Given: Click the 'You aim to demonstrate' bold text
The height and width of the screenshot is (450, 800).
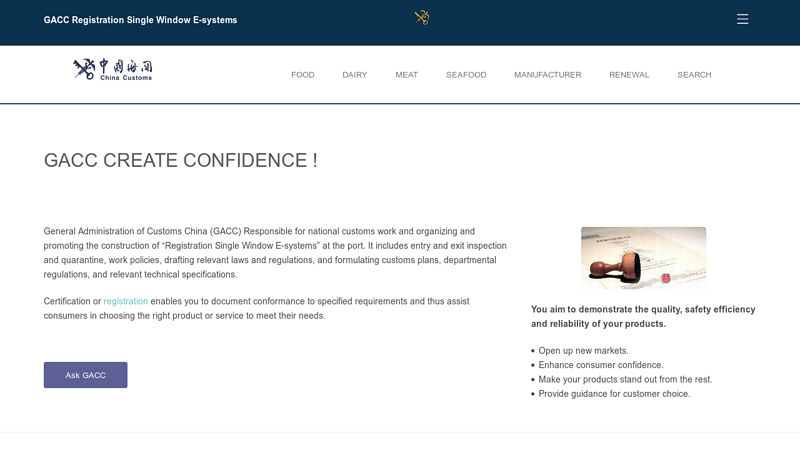Looking at the screenshot, I should coord(643,316).
